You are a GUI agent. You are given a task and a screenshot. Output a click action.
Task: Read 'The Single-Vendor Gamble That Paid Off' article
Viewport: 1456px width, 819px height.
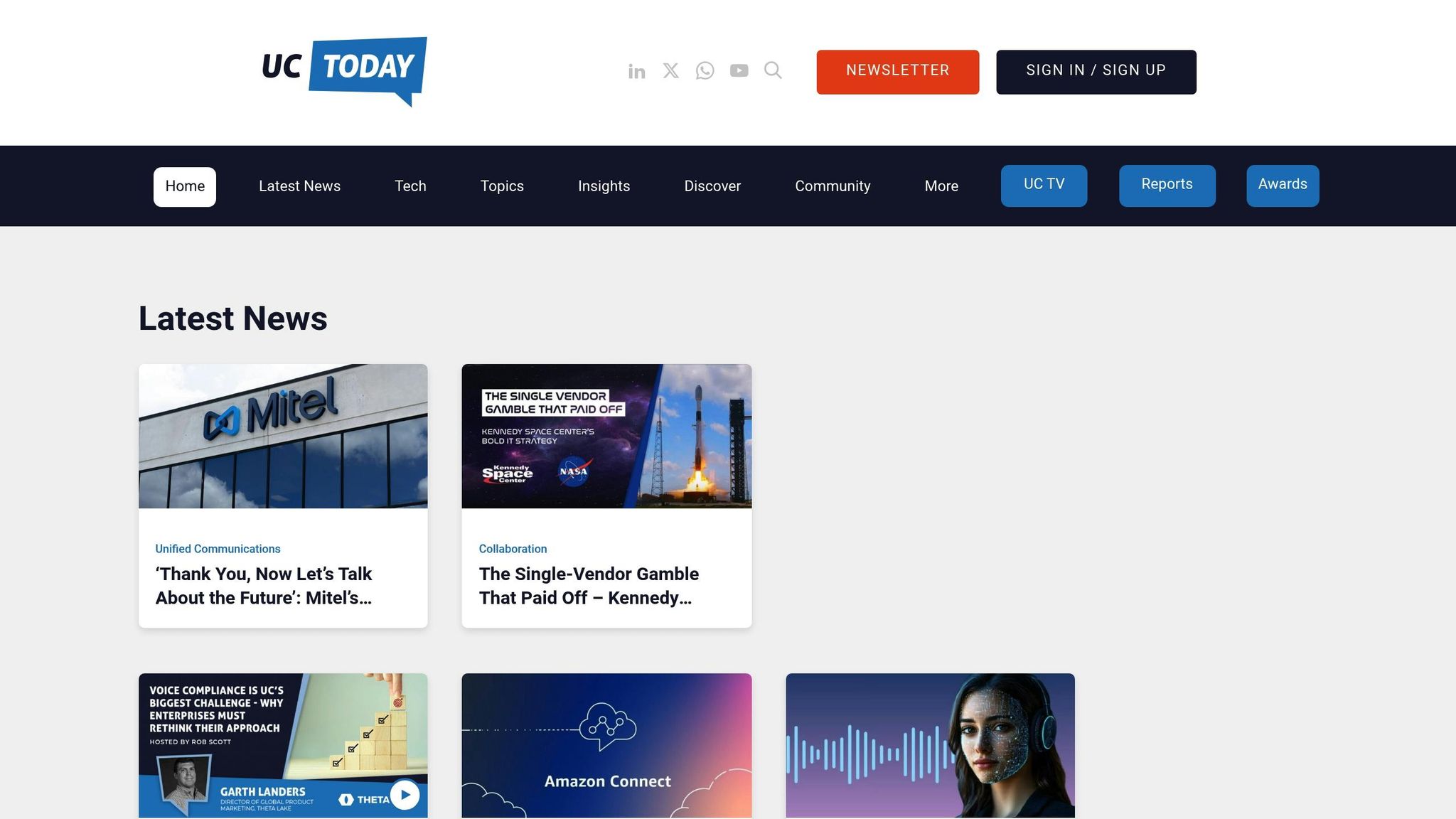589,586
